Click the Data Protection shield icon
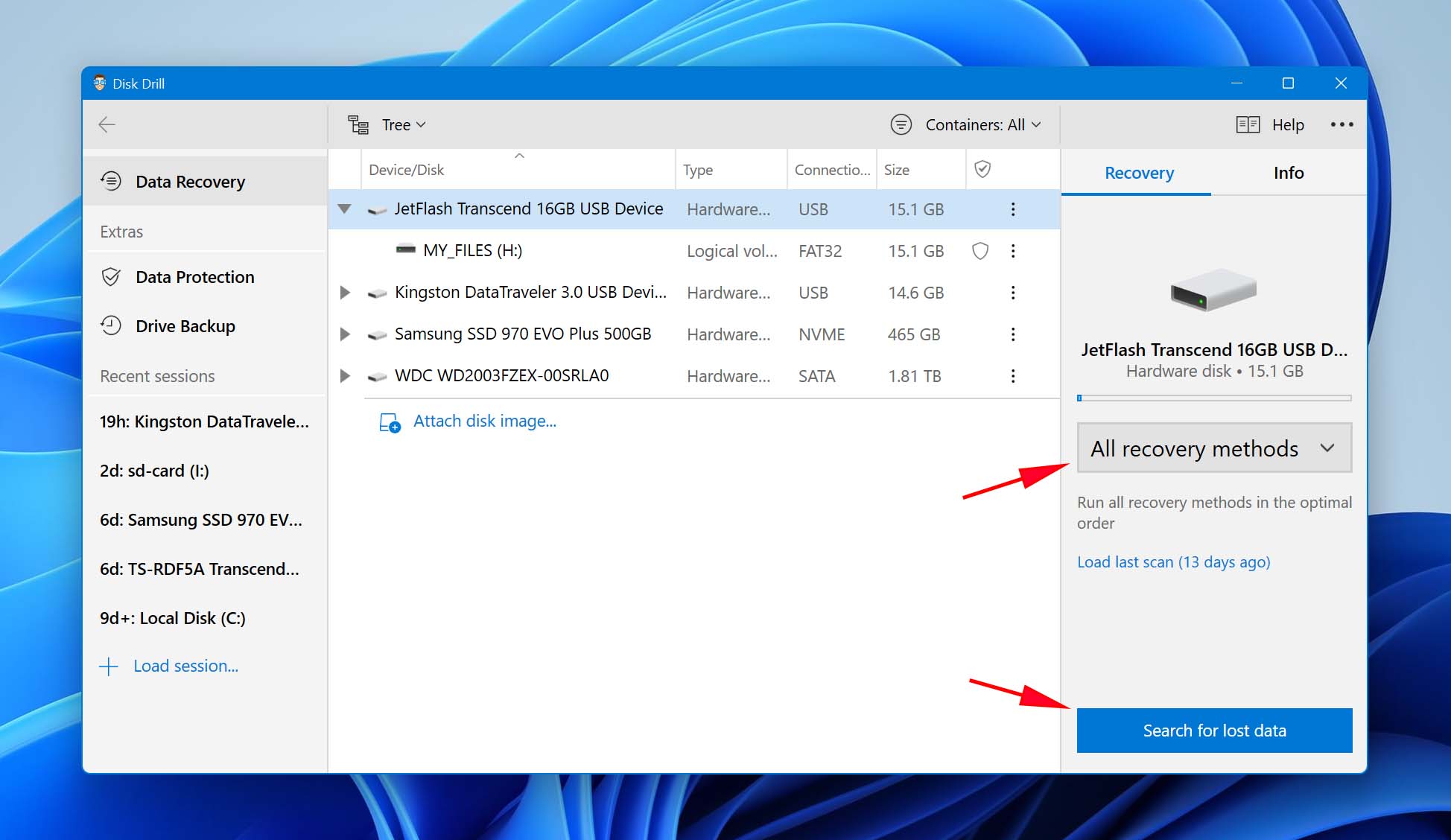This screenshot has height=840, width=1451. coord(111,277)
